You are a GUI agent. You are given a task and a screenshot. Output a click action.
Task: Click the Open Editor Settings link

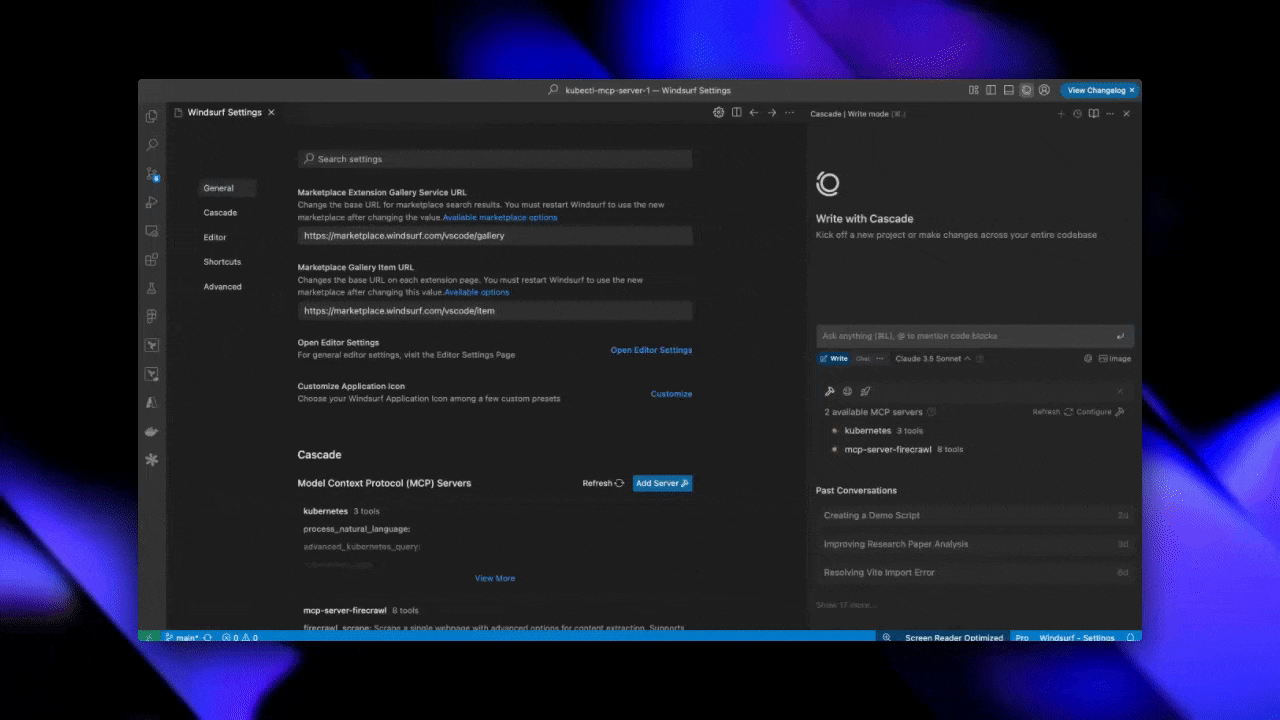coord(651,350)
